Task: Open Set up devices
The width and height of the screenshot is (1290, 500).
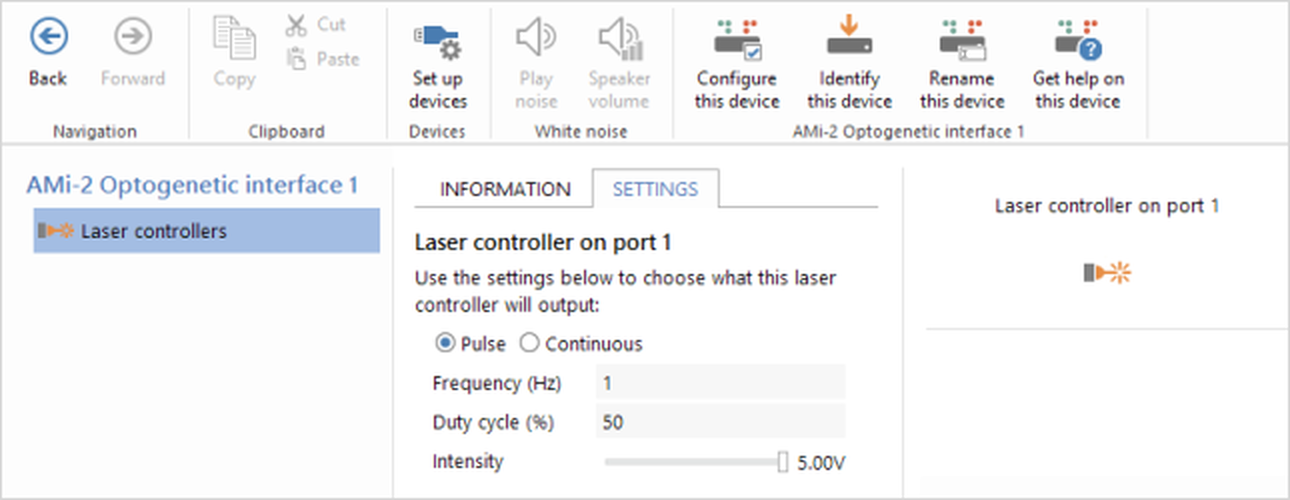Action: coord(438,40)
